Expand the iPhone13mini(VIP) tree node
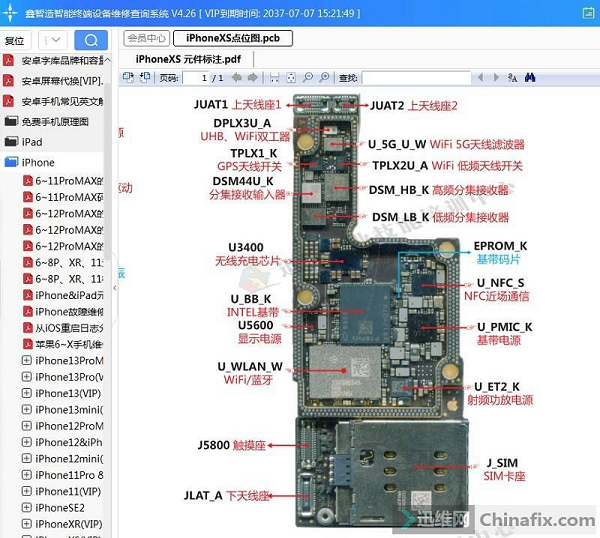 coord(27,409)
